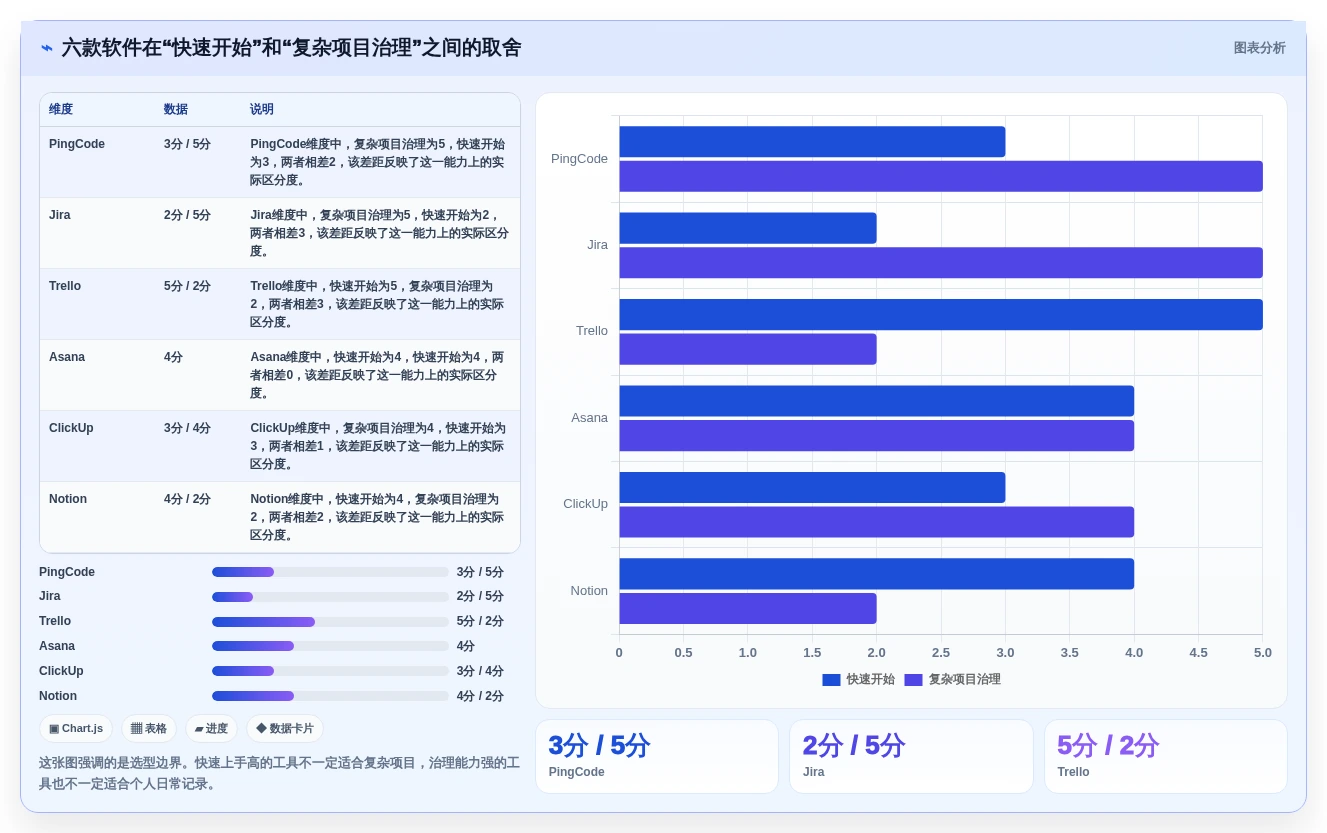The image size is (1327, 833).
Task: Select the 表格 tag chip
Action: pyautogui.click(x=149, y=728)
